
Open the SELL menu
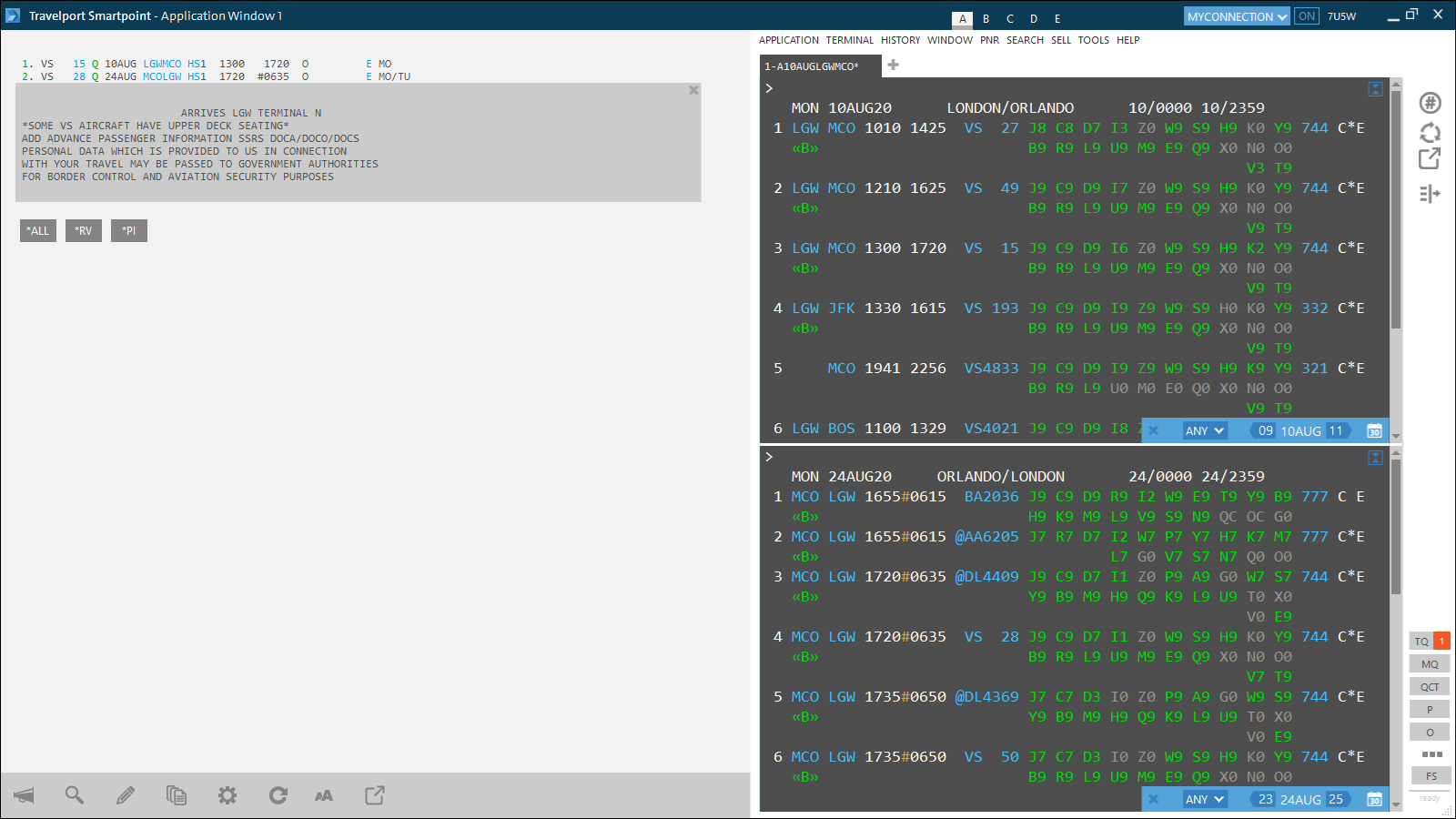[1061, 40]
